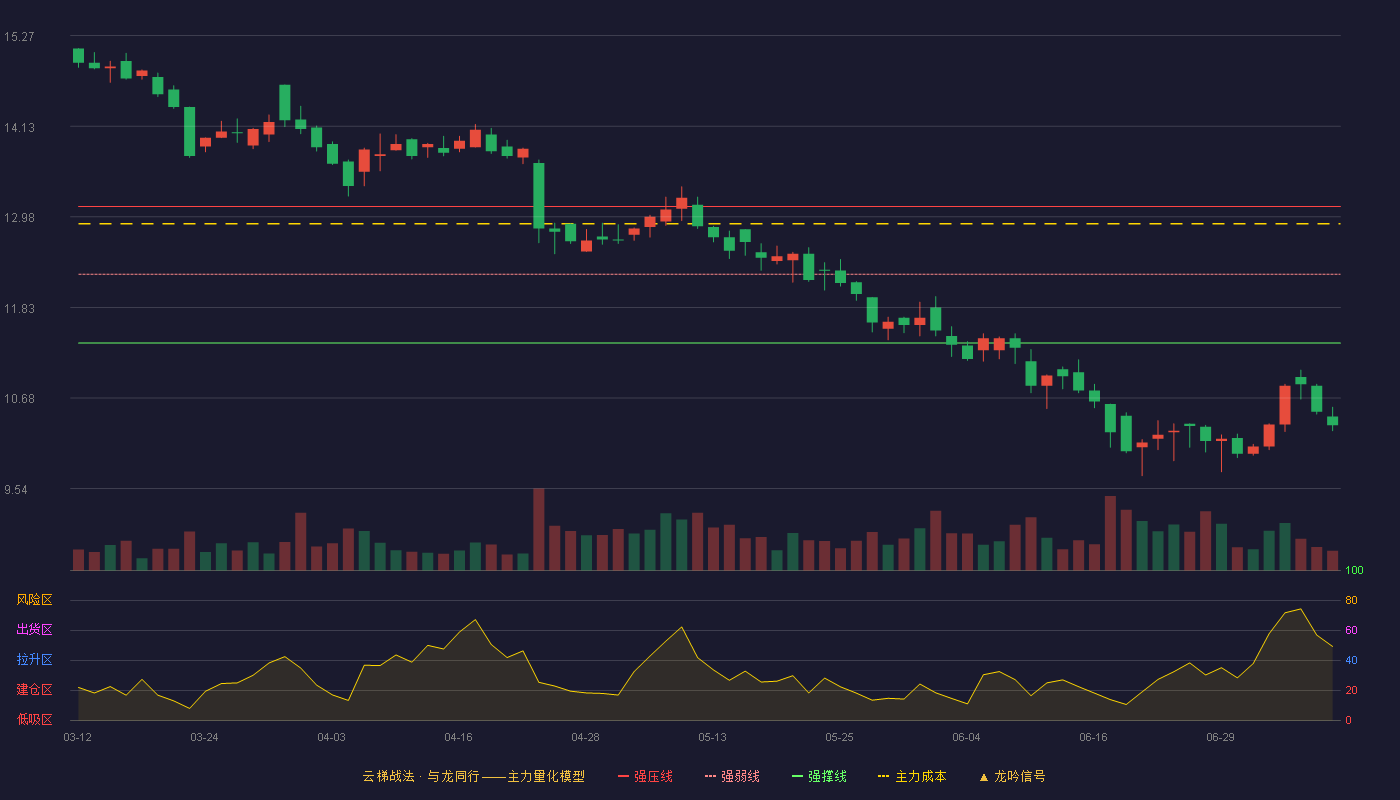Click the 04-16 date axis label

coord(458,737)
